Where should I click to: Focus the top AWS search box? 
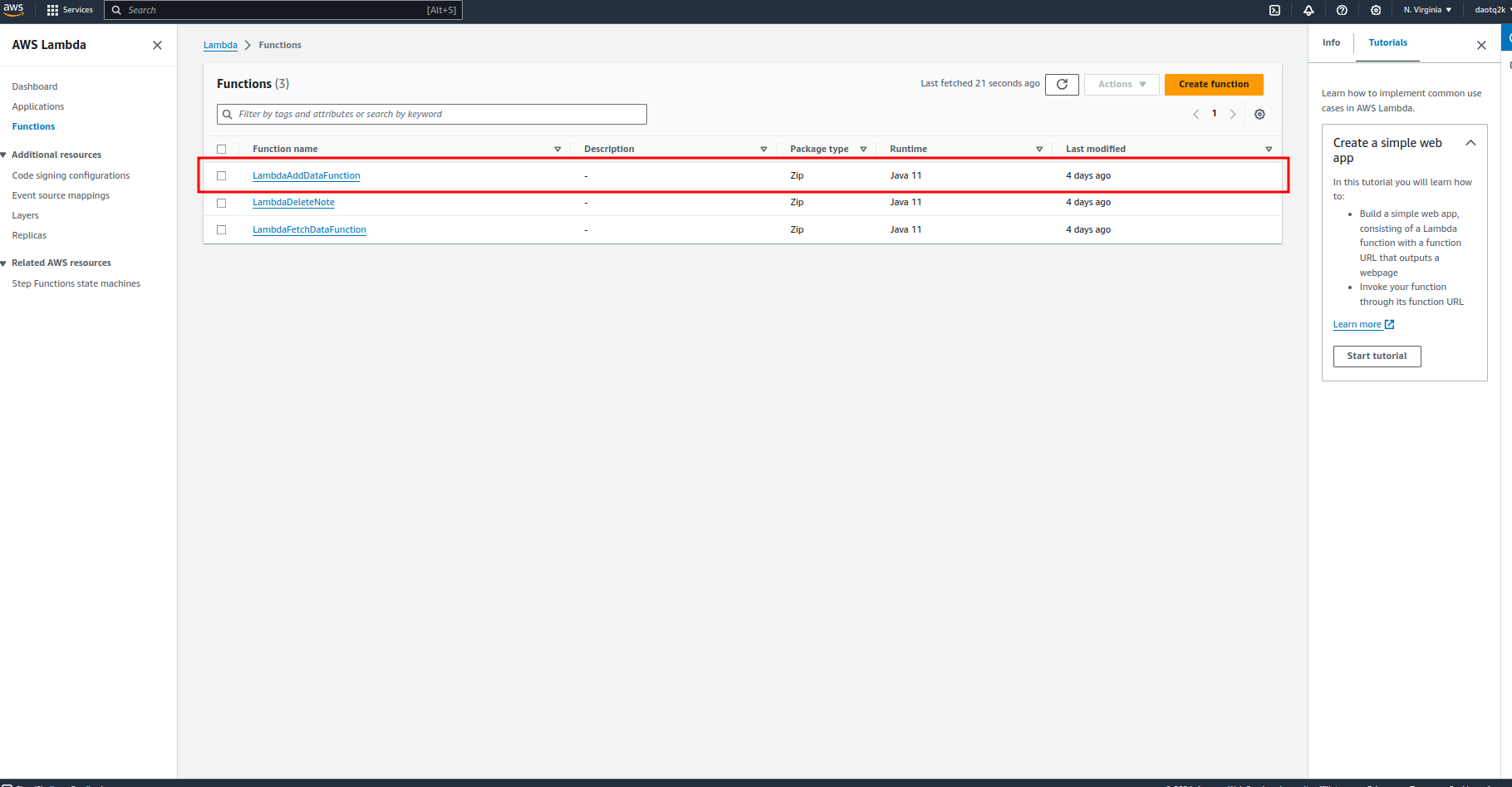(282, 10)
